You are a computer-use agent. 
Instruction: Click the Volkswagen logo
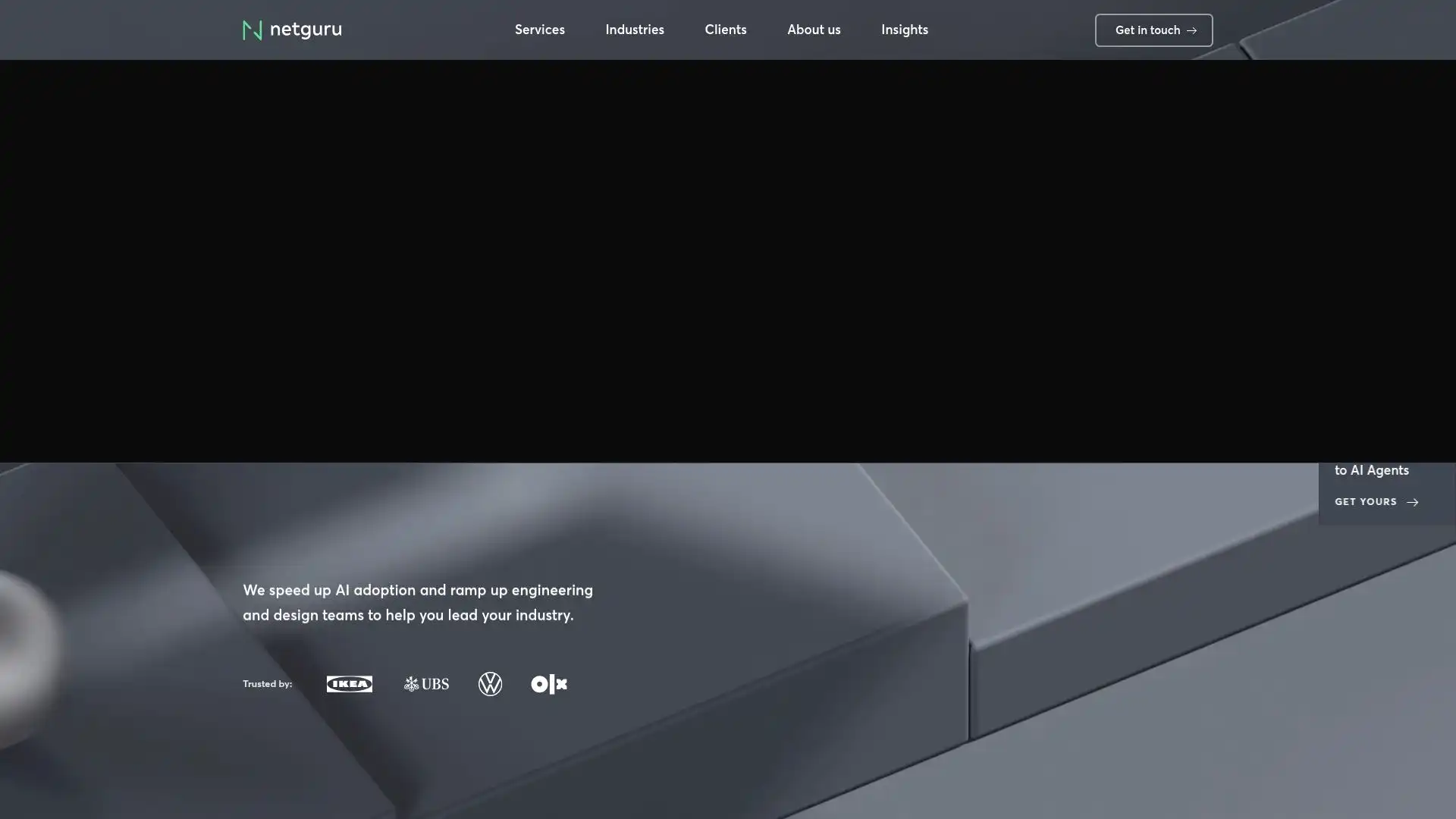490,684
